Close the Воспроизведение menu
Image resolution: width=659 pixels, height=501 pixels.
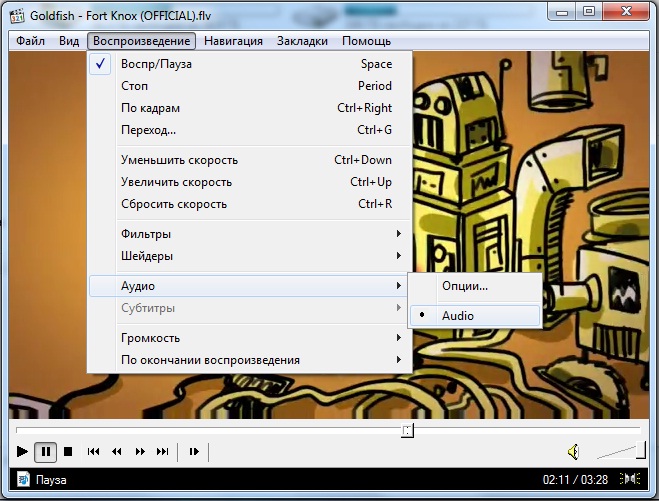141,41
